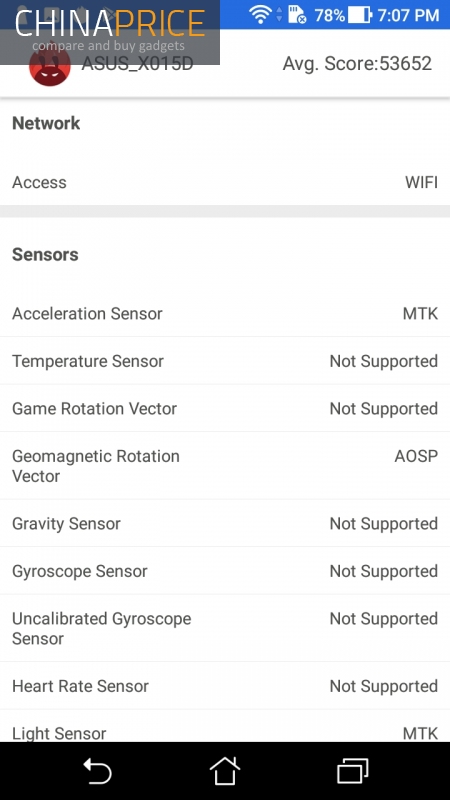
Task: Tap the 7:07 PM clock
Action: (x=409, y=15)
